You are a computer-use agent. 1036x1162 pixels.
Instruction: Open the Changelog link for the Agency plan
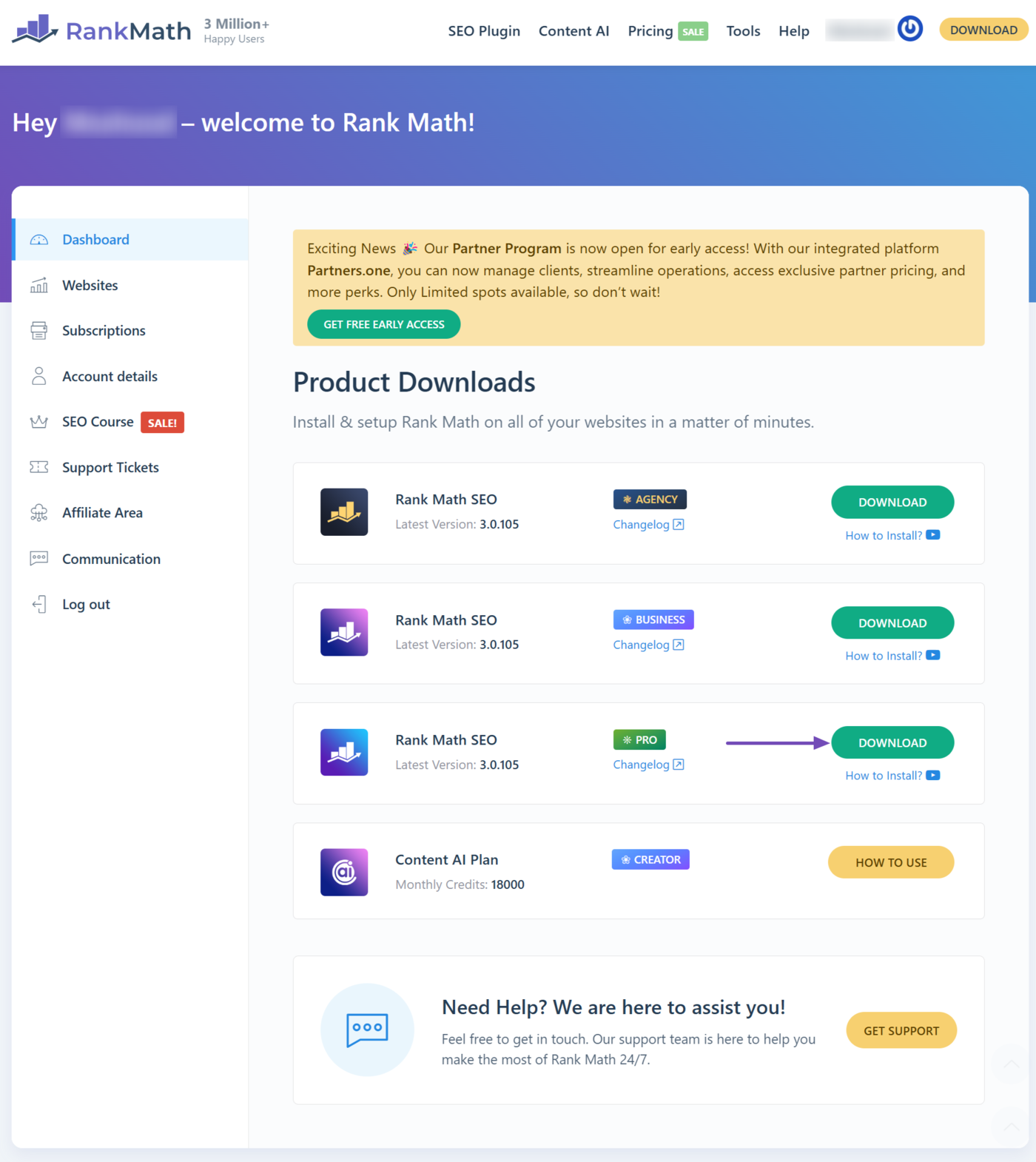click(642, 525)
